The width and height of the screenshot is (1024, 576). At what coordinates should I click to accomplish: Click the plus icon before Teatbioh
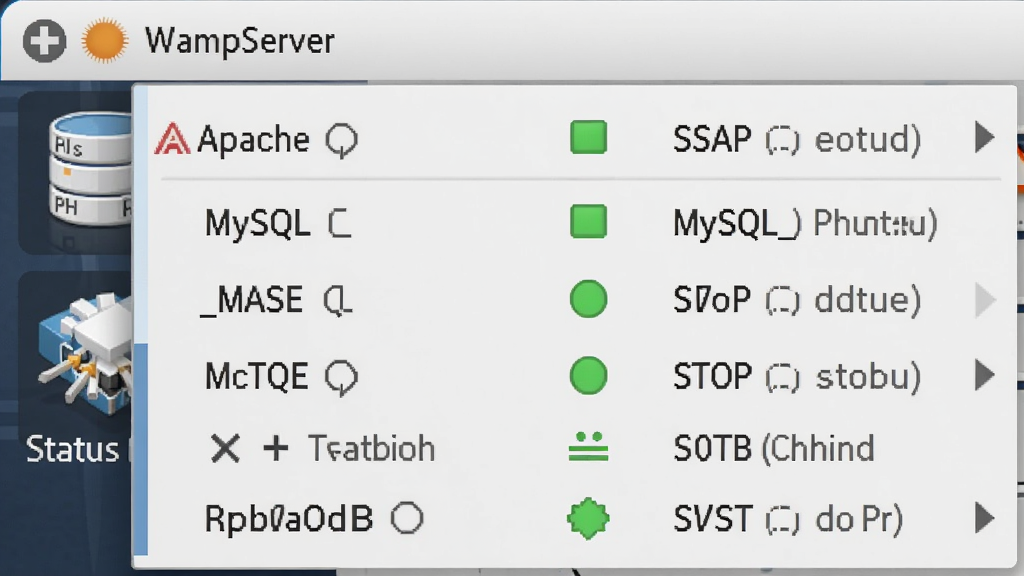pos(276,448)
